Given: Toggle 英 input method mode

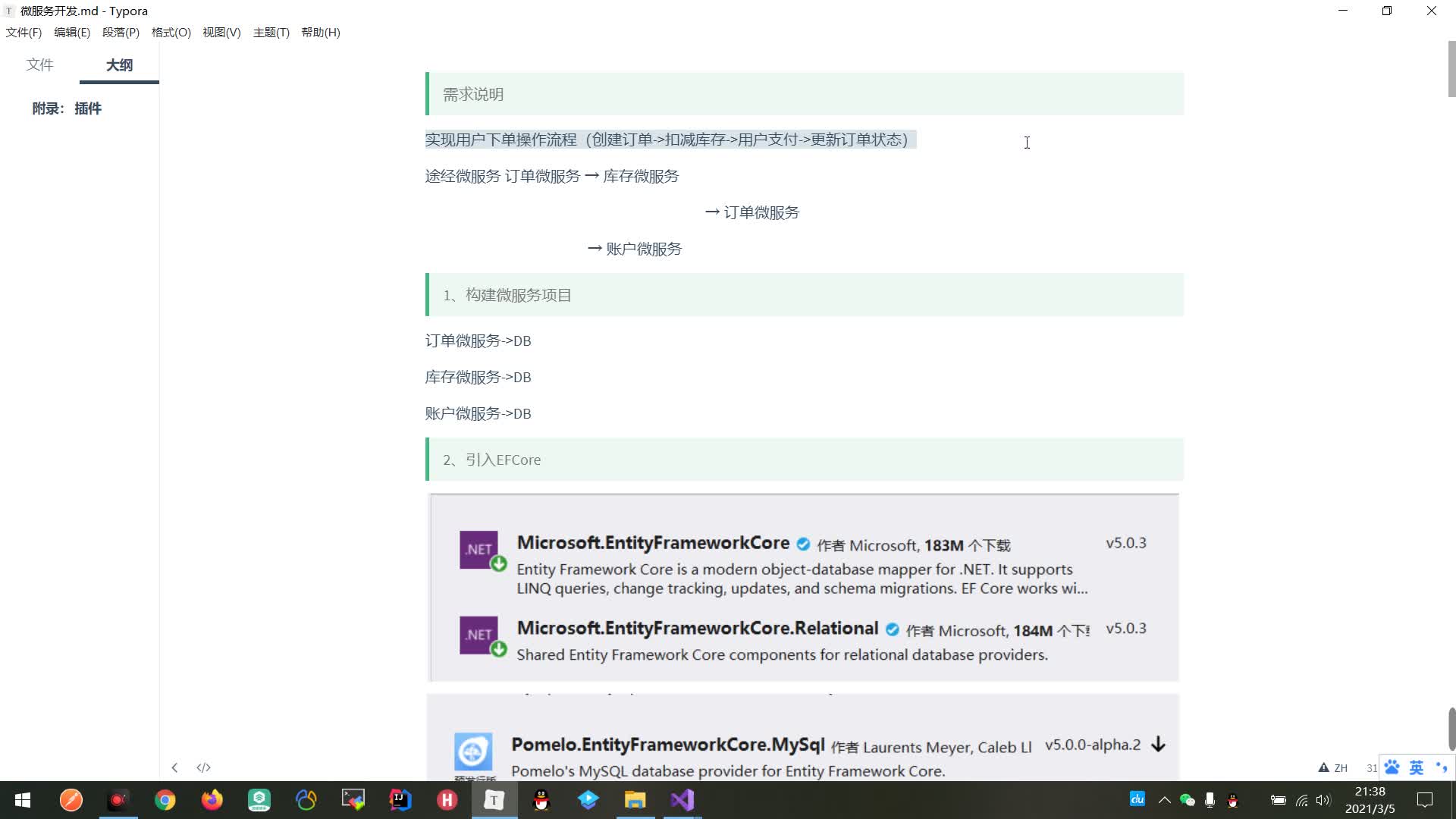Looking at the screenshot, I should [x=1416, y=767].
